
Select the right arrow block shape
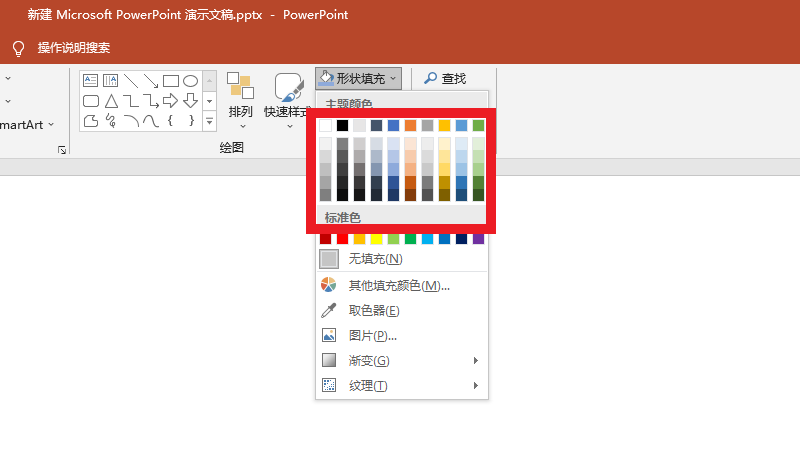pos(170,101)
